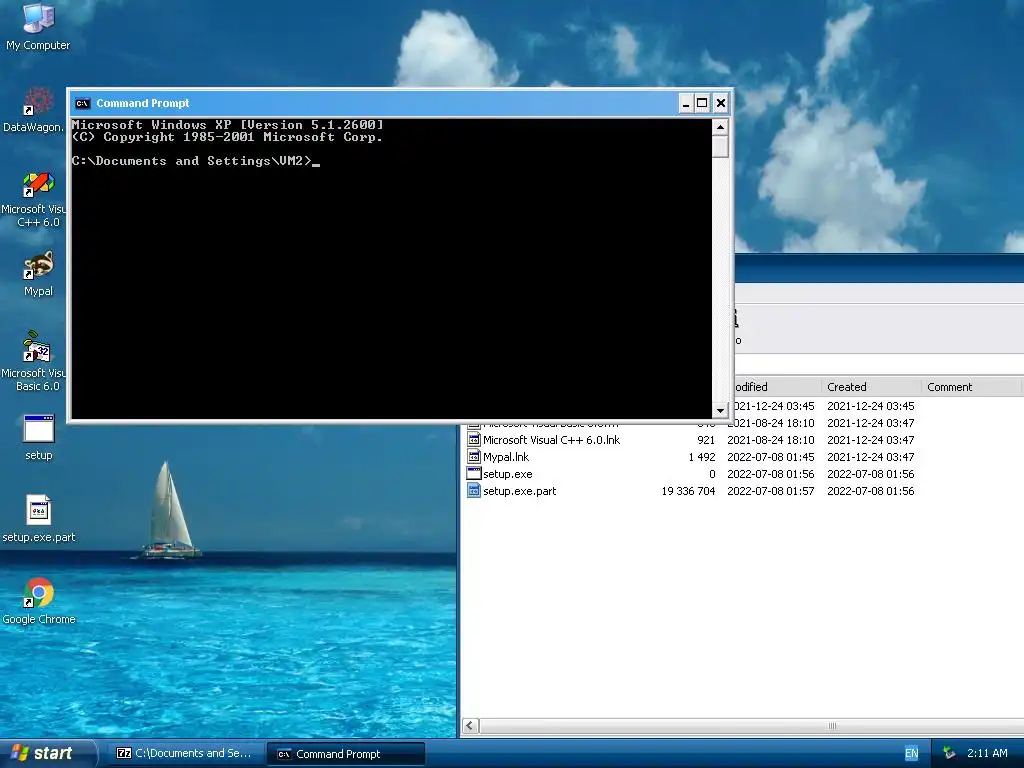This screenshot has width=1024, height=768.
Task: Click the taskbar clock showing 2:11 AM
Action: point(987,754)
